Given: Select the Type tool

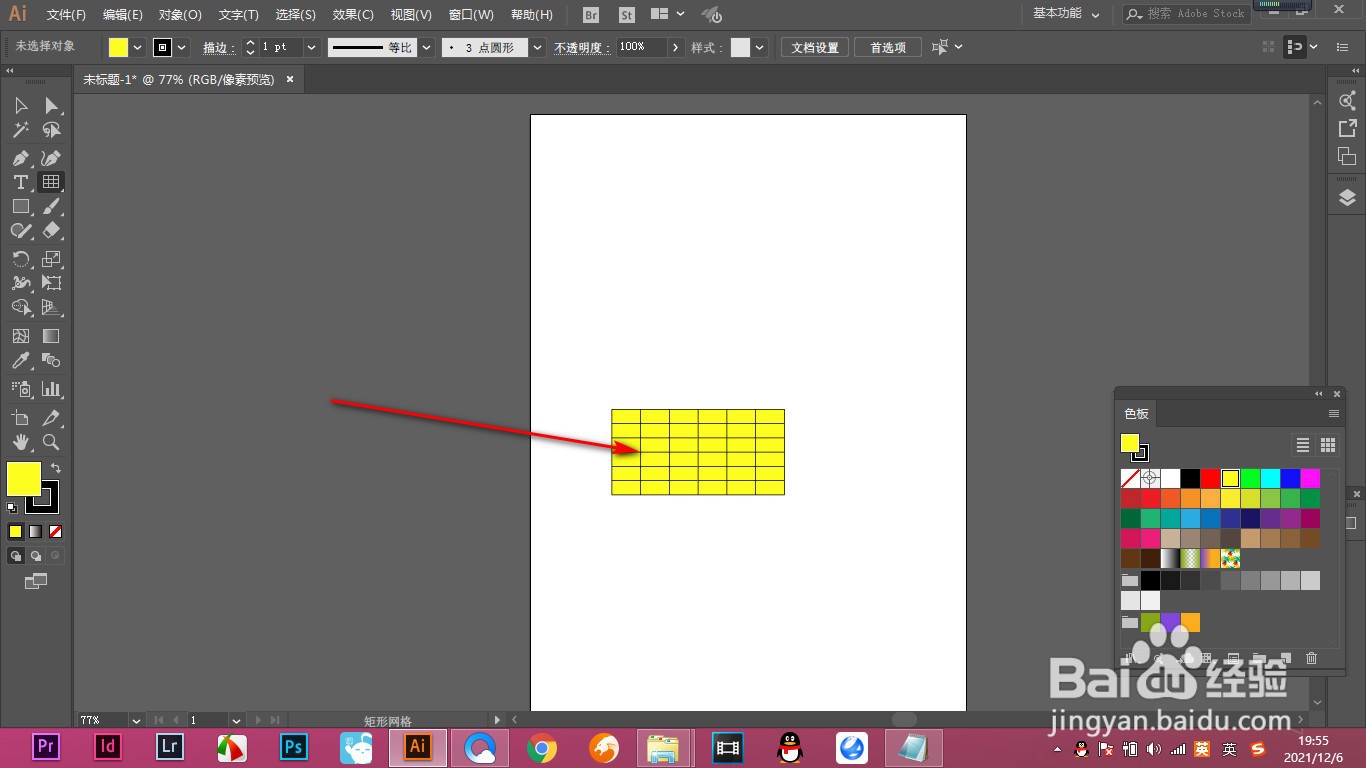Looking at the screenshot, I should [20, 182].
